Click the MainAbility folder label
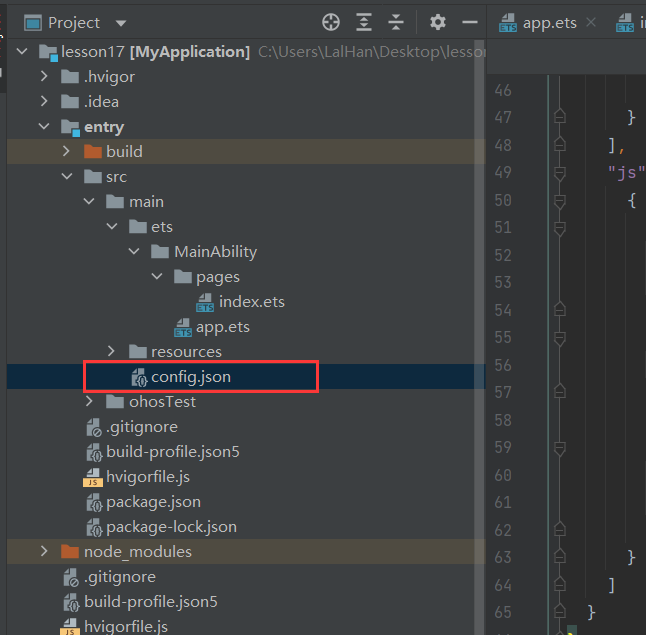The image size is (646, 635). click(x=215, y=252)
